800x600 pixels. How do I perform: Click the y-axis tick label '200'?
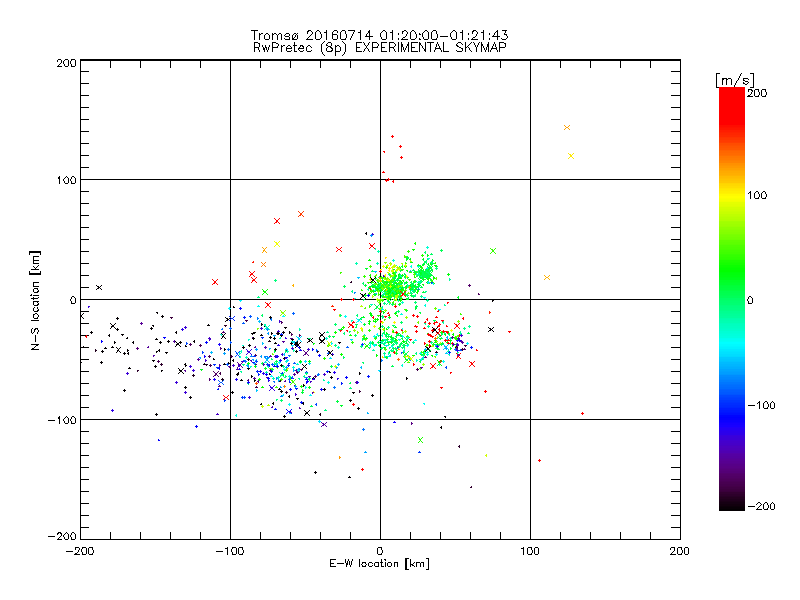click(x=66, y=63)
